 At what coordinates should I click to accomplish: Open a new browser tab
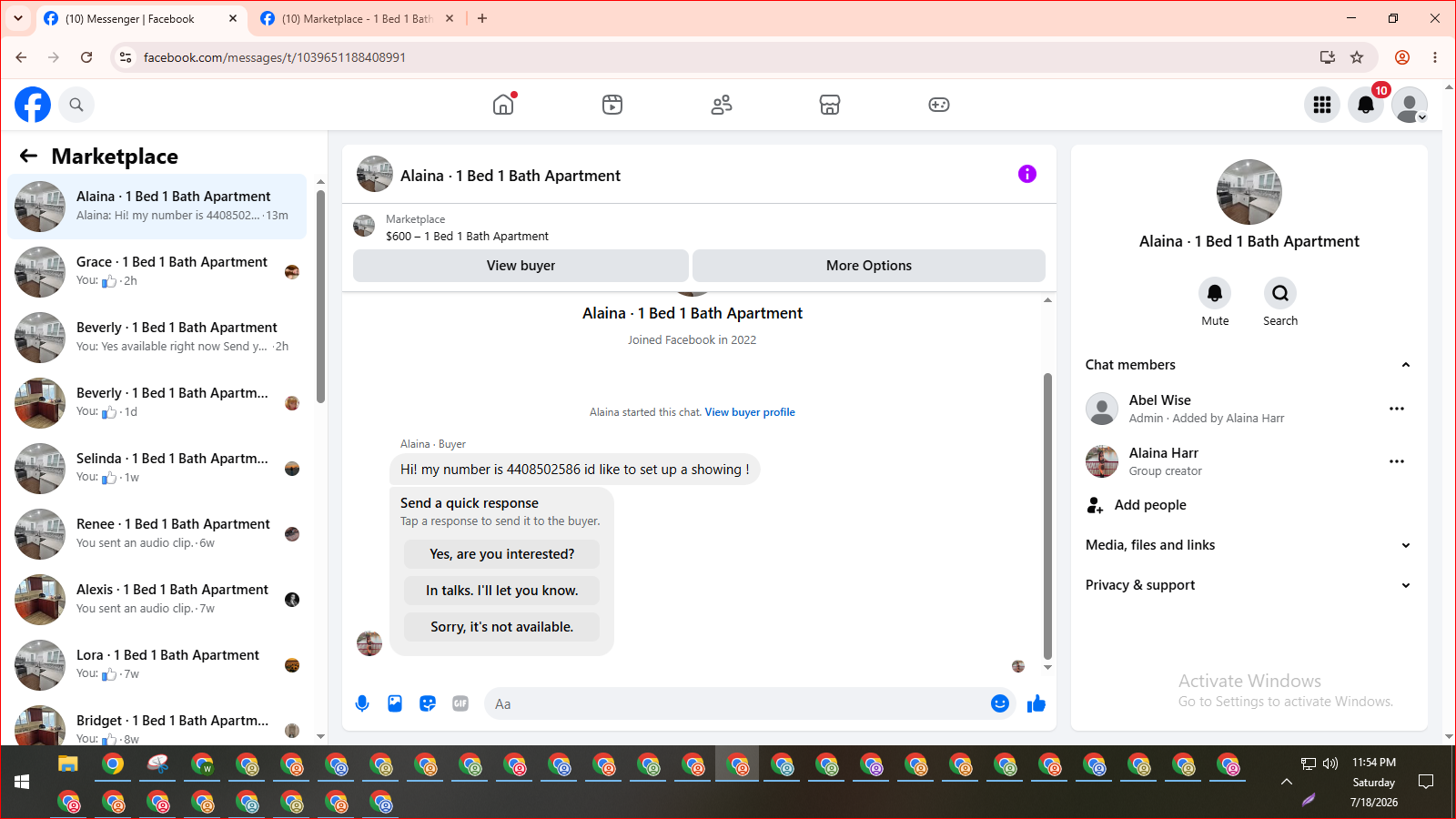[482, 18]
